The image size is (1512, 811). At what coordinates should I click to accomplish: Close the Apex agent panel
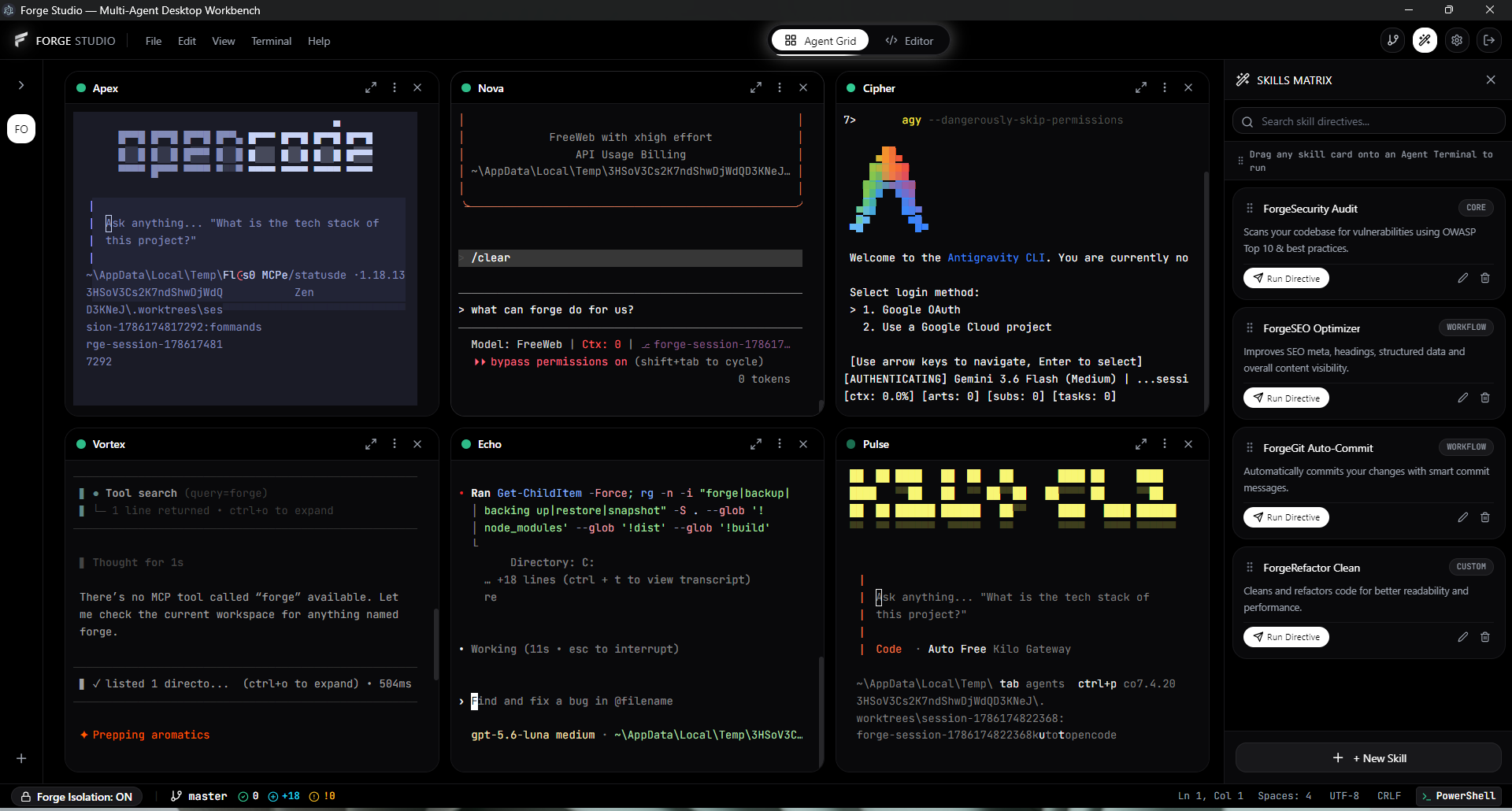pos(417,88)
